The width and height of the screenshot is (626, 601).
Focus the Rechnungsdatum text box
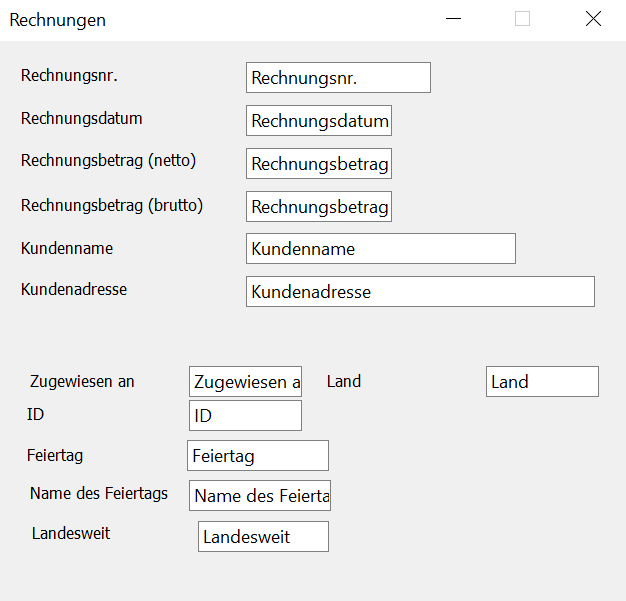pos(319,121)
